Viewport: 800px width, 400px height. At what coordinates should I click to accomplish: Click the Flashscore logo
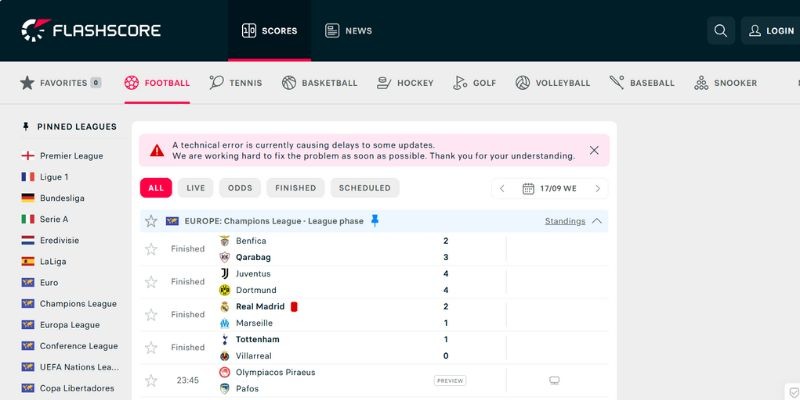(x=91, y=31)
